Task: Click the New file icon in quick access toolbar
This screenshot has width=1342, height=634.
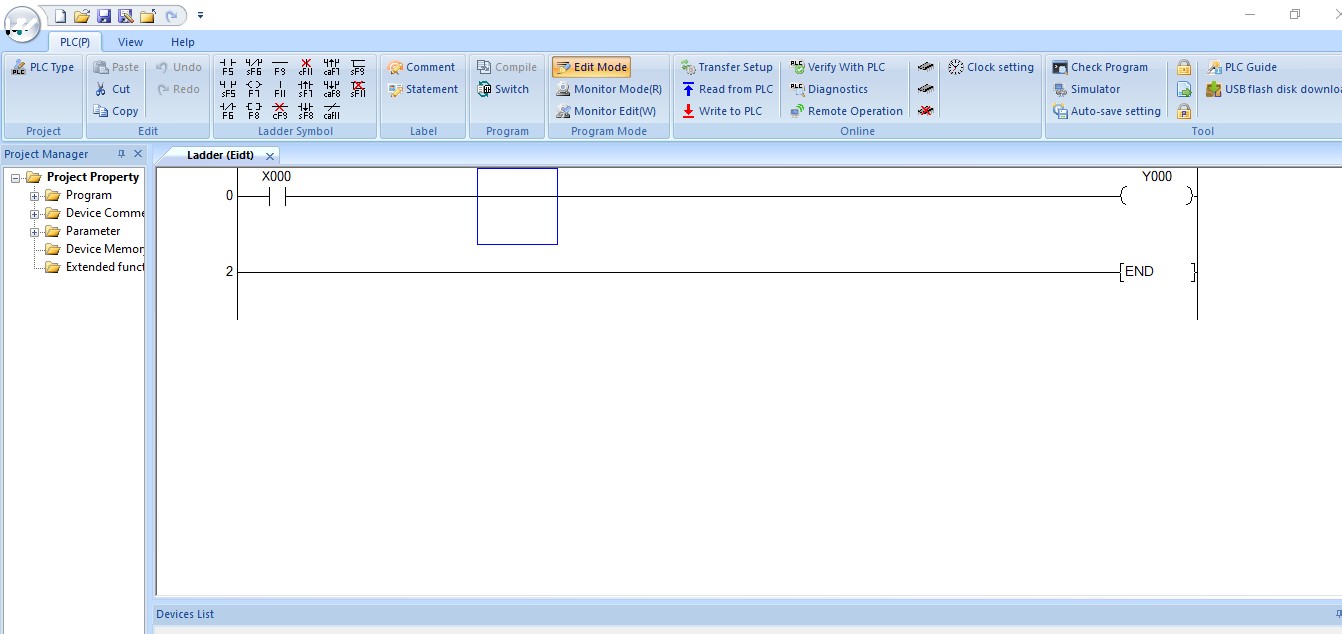Action: pyautogui.click(x=60, y=16)
